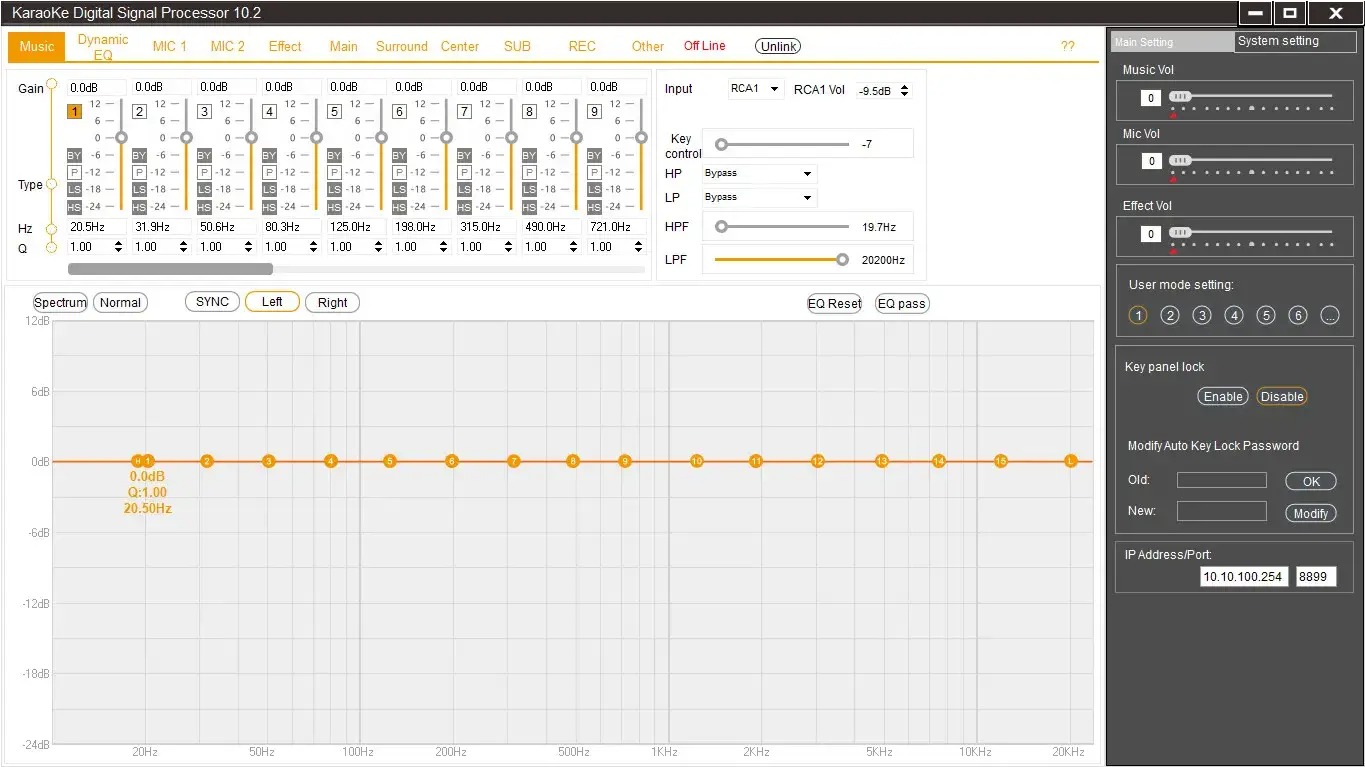
Task: Open the MIC 1 tab
Action: tap(170, 46)
